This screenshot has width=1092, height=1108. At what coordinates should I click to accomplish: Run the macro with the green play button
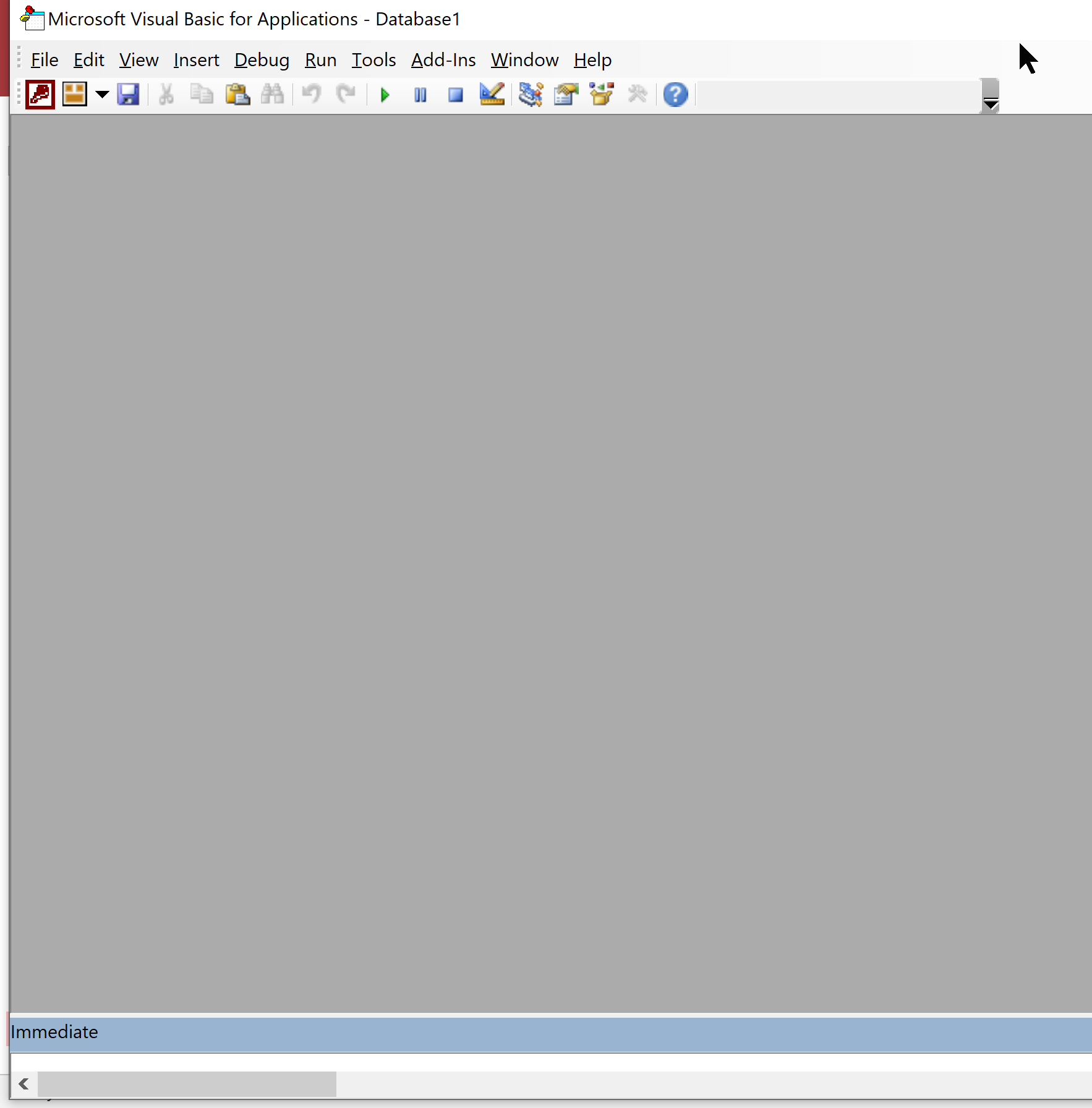tap(385, 95)
